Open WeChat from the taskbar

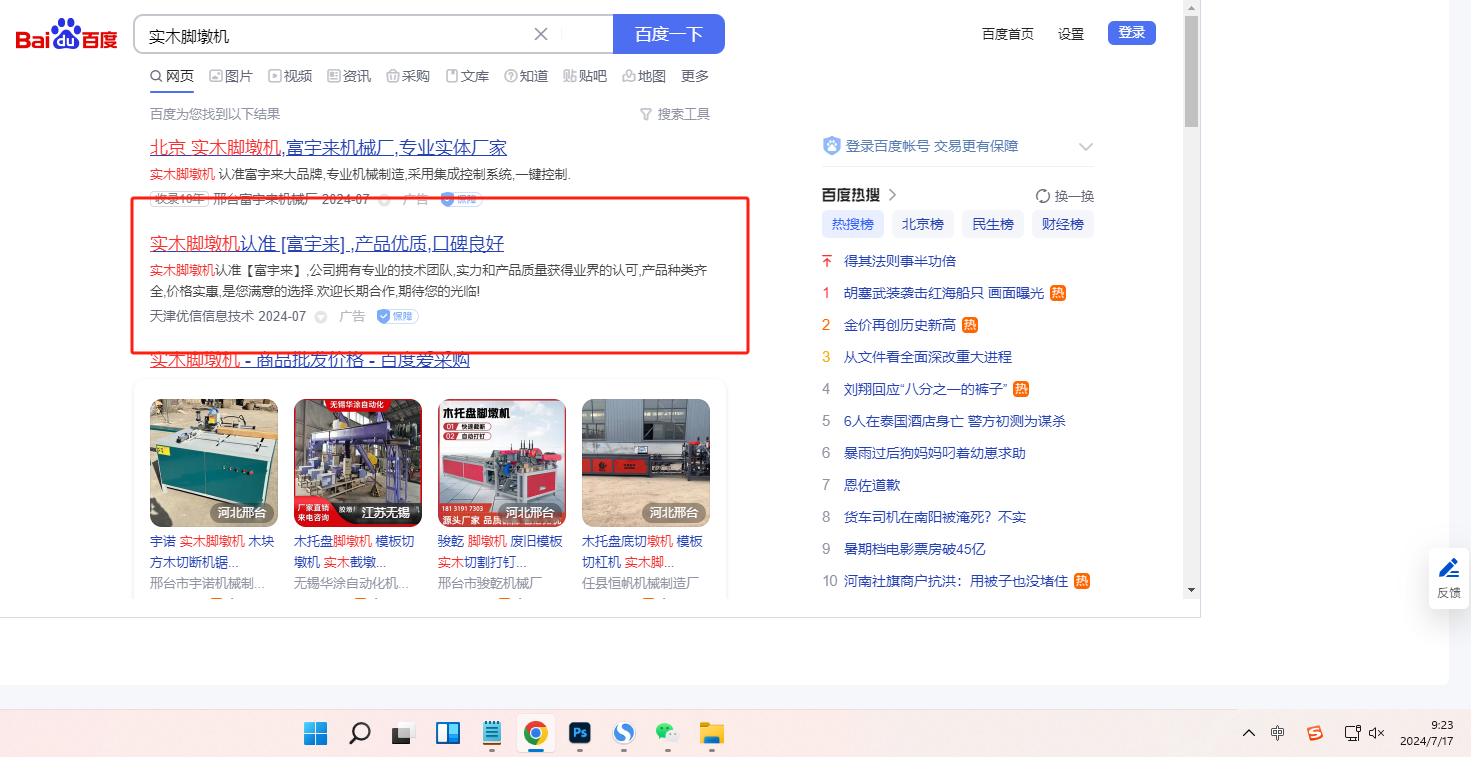(667, 733)
